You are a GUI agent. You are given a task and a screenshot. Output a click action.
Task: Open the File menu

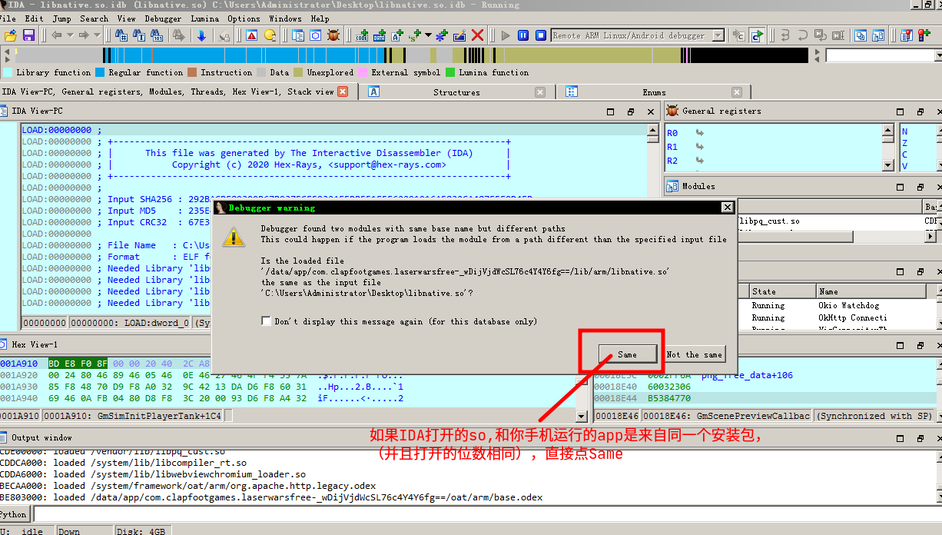click(8, 19)
